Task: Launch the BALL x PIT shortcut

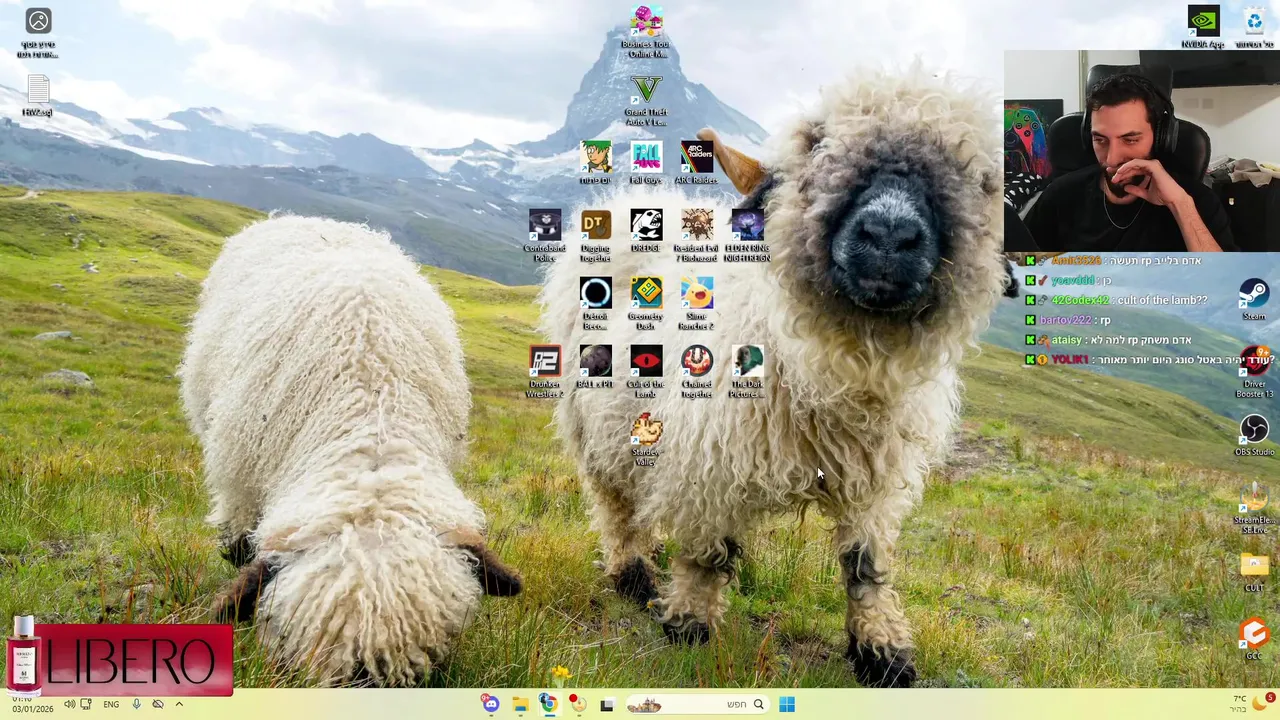Action: [595, 367]
